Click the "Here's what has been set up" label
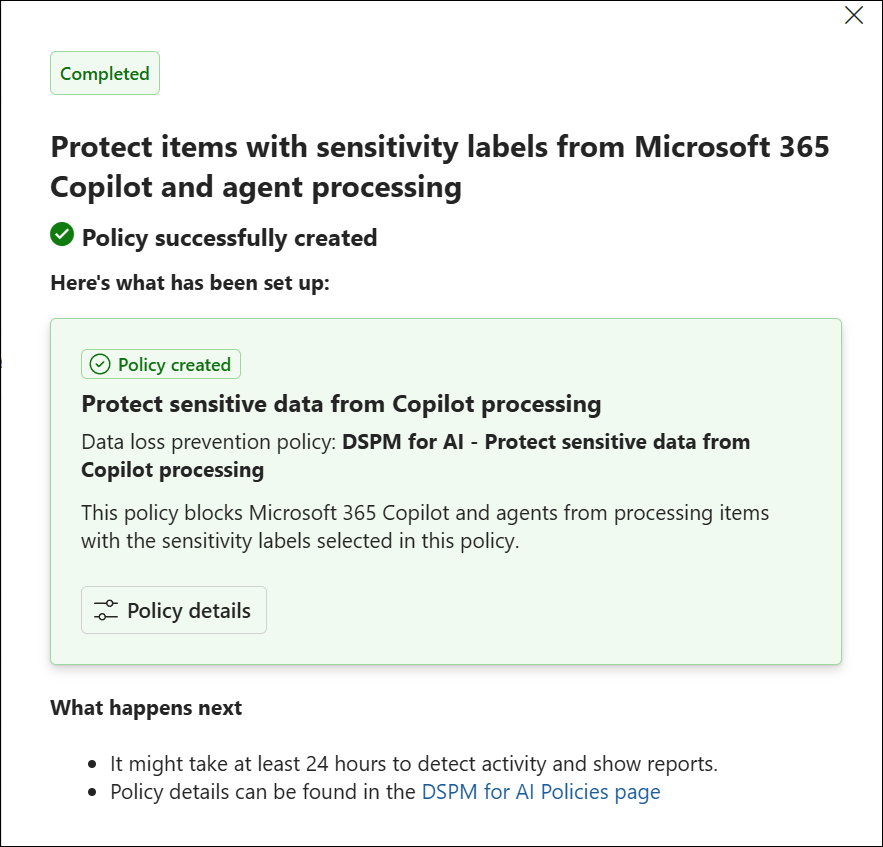 coord(190,283)
